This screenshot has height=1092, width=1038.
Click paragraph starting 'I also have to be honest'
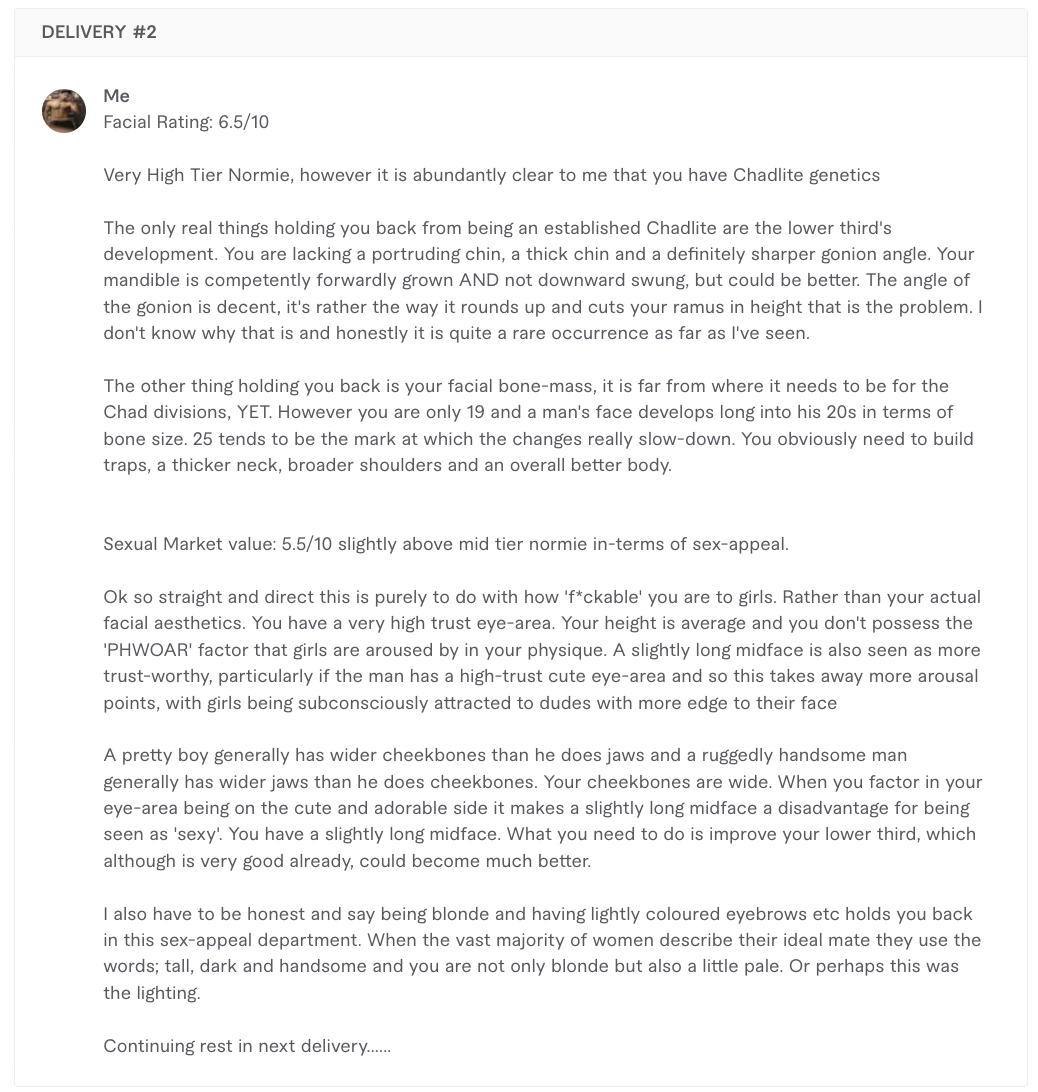[x=542, y=953]
